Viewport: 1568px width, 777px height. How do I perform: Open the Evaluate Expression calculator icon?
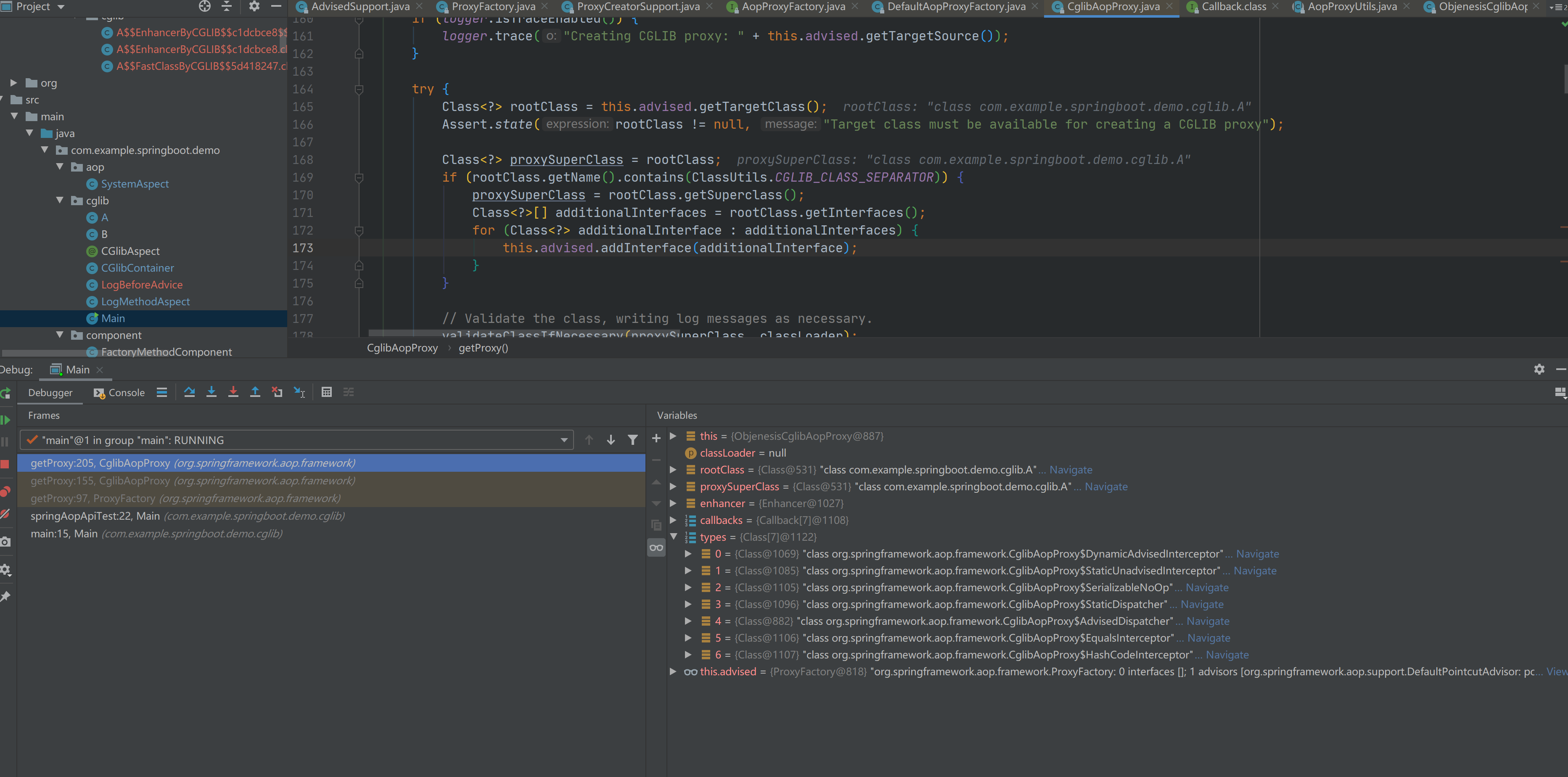tap(326, 392)
